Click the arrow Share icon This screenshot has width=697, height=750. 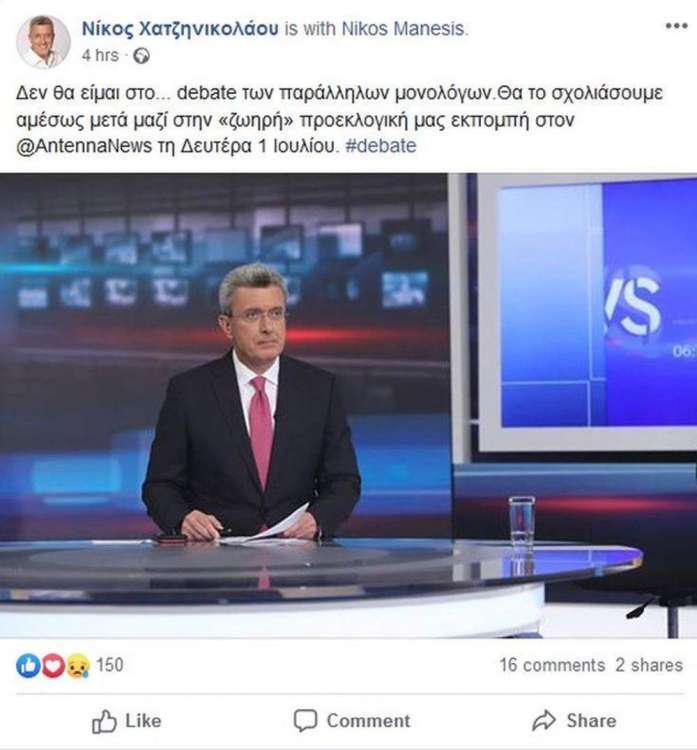[x=544, y=721]
